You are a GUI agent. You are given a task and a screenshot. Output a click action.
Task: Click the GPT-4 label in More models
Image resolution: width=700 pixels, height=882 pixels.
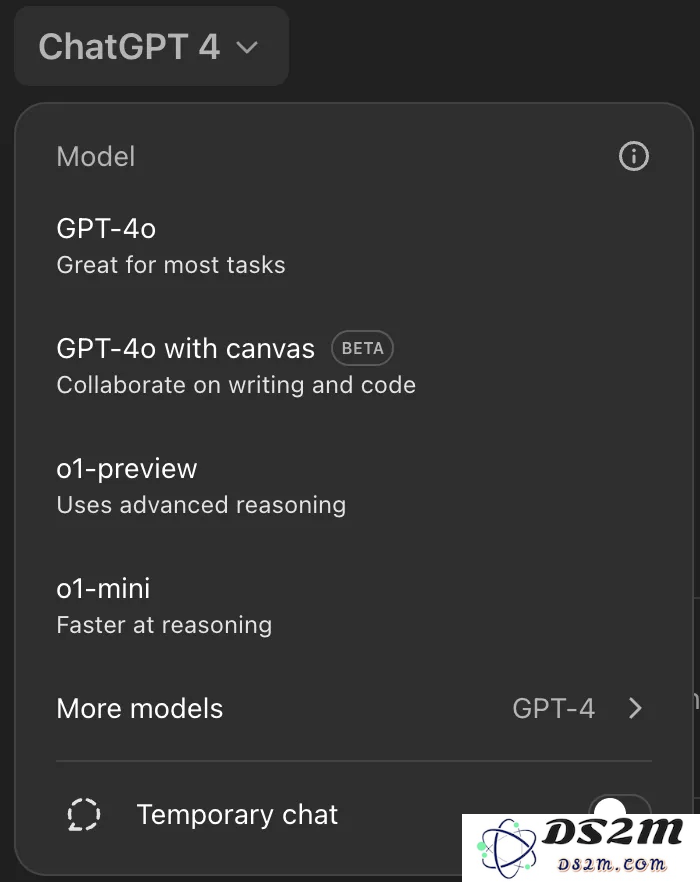(553, 708)
